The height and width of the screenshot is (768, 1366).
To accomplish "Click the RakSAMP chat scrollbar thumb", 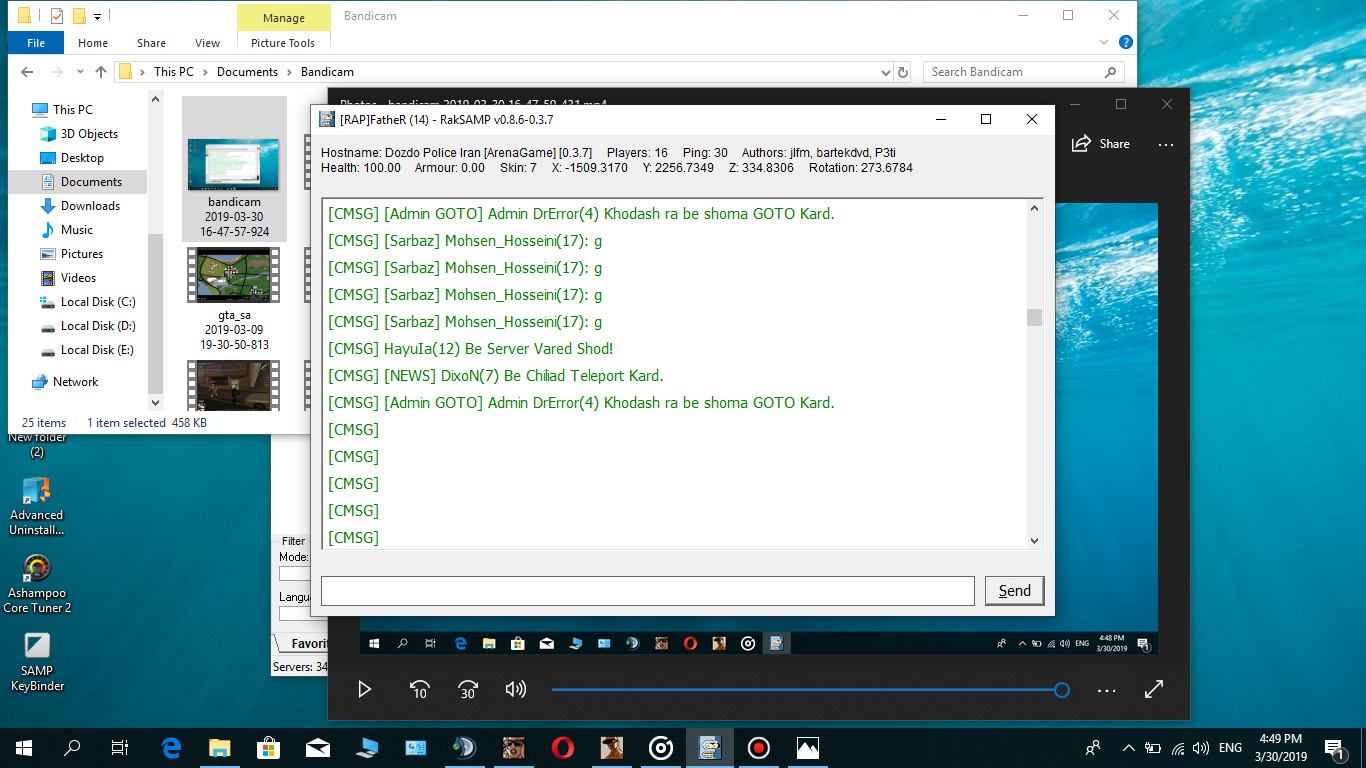I will pos(1034,318).
